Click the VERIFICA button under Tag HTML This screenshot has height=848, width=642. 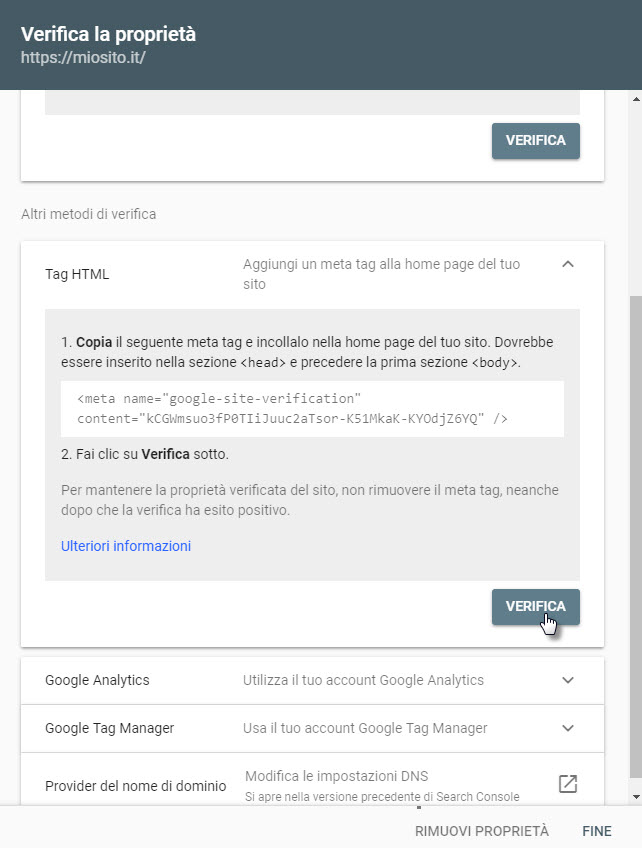535,607
